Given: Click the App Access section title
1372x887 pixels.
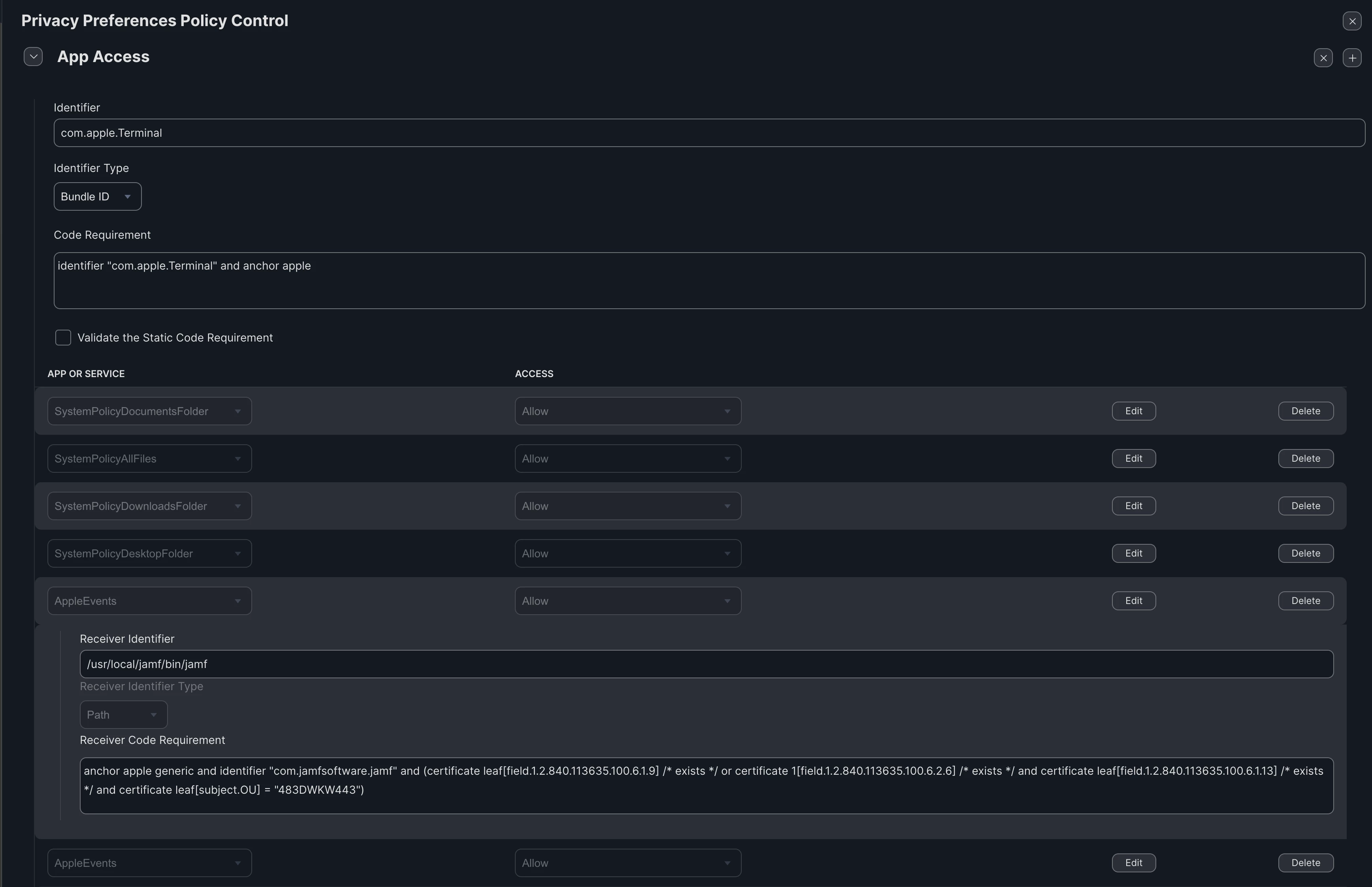Looking at the screenshot, I should point(103,57).
